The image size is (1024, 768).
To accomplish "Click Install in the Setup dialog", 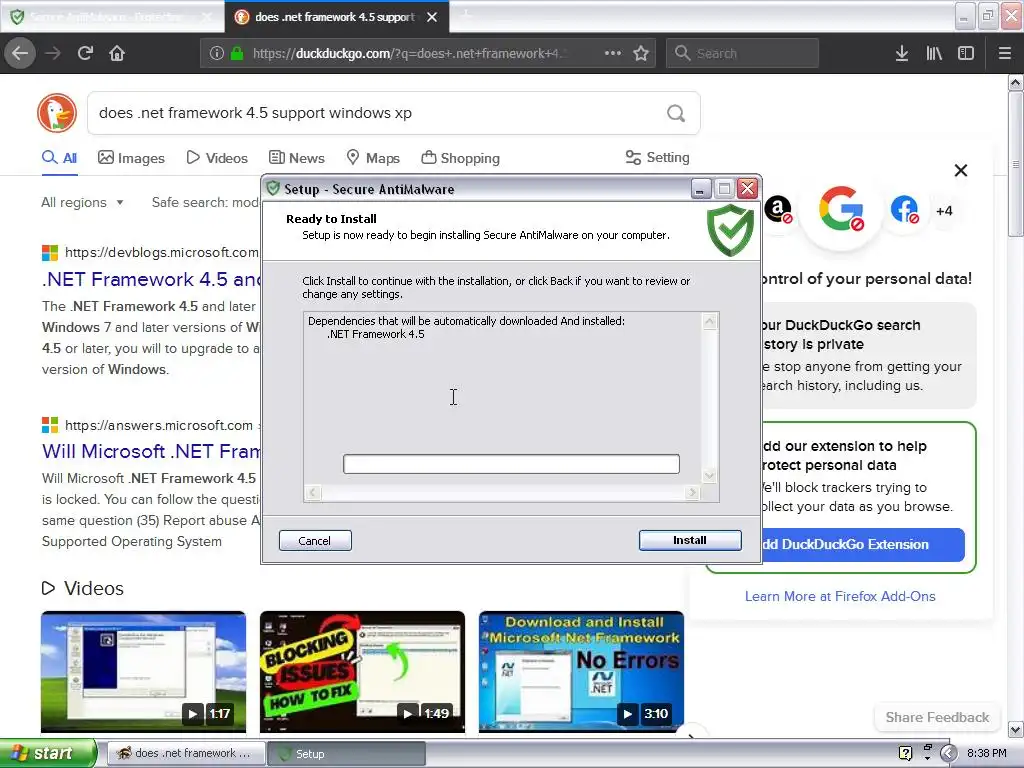I will [x=690, y=540].
